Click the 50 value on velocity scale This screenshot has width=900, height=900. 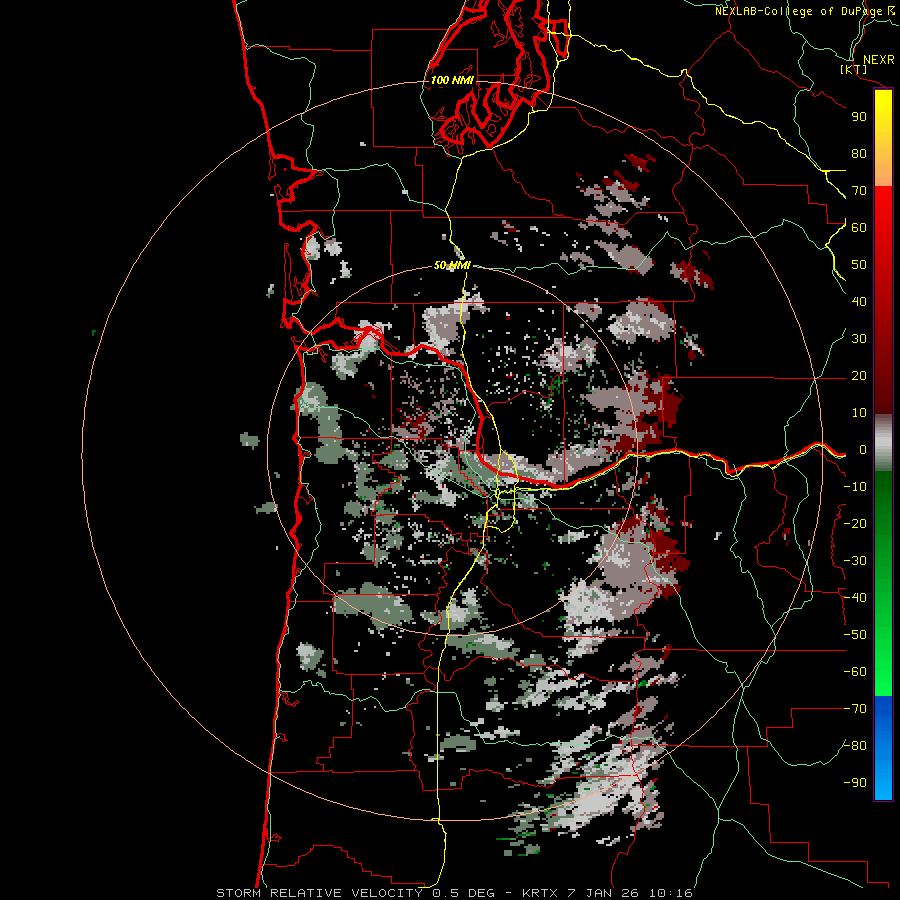point(859,265)
